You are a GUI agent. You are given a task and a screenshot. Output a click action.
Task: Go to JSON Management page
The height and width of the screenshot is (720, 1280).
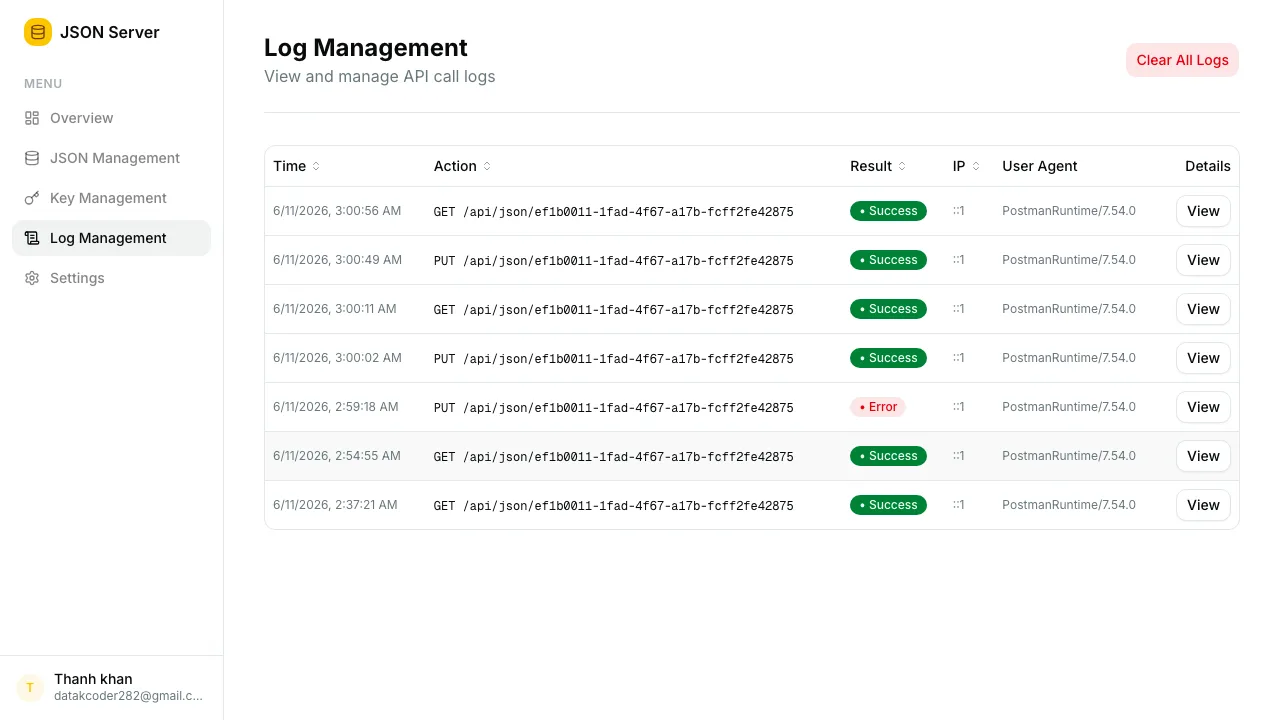pos(111,158)
